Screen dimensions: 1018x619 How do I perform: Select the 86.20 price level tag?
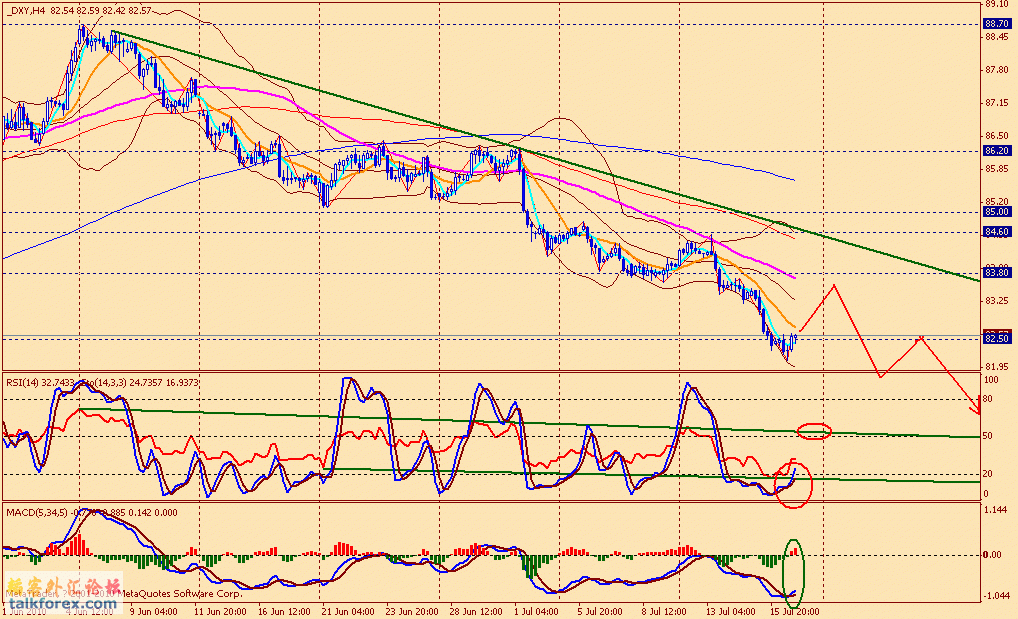pyautogui.click(x=995, y=150)
